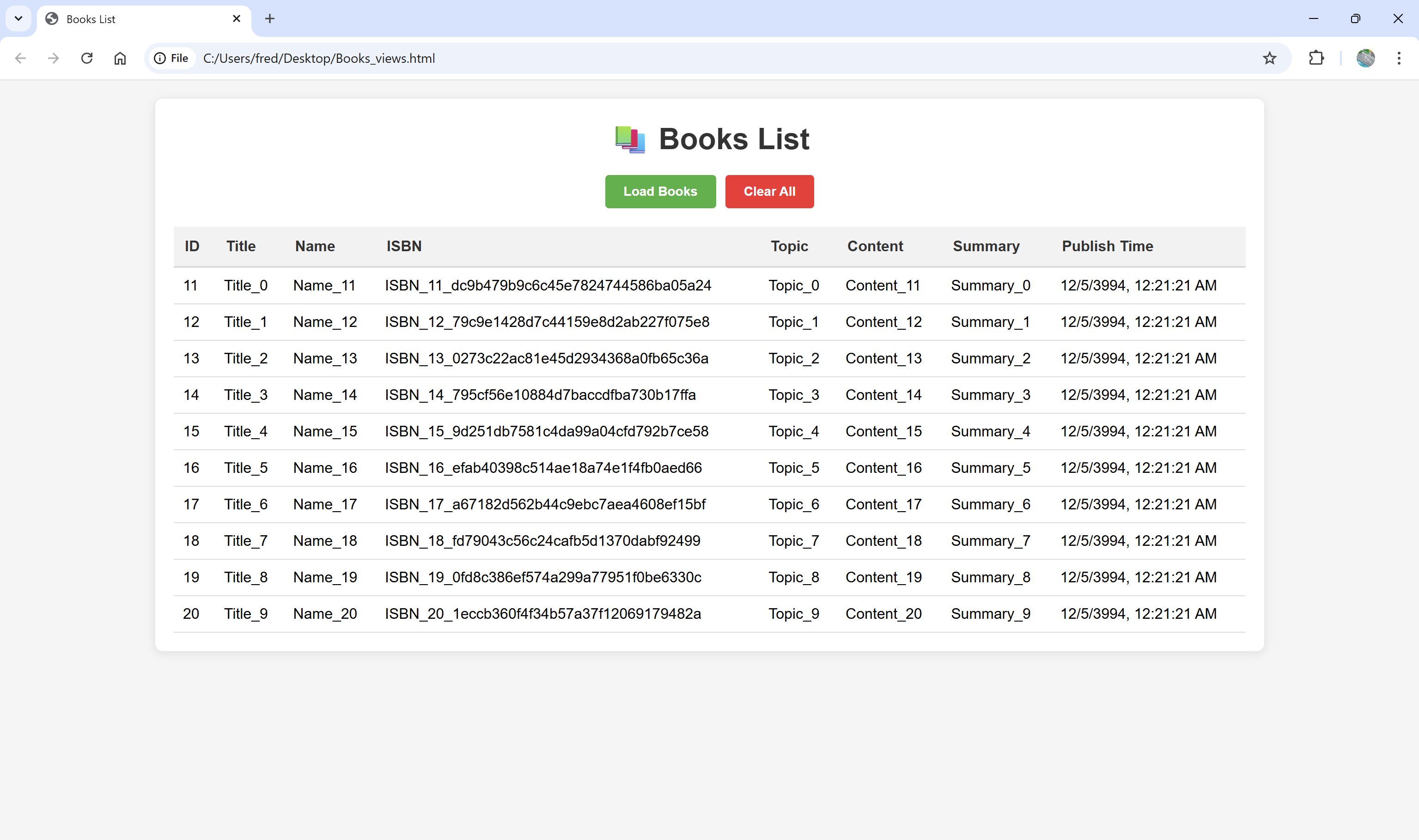1419x840 pixels.
Task: Go to the browser home page icon
Action: [x=120, y=58]
